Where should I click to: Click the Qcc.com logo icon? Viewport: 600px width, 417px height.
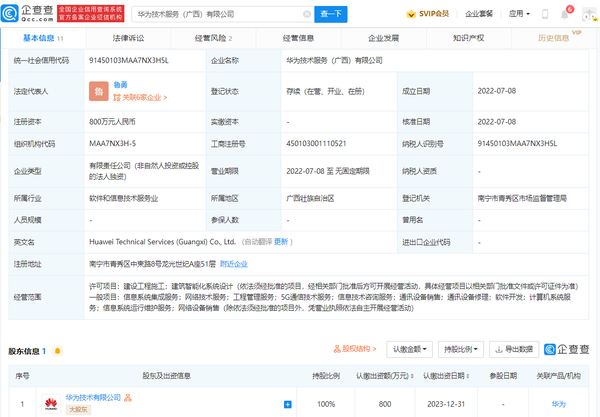tap(10, 13)
